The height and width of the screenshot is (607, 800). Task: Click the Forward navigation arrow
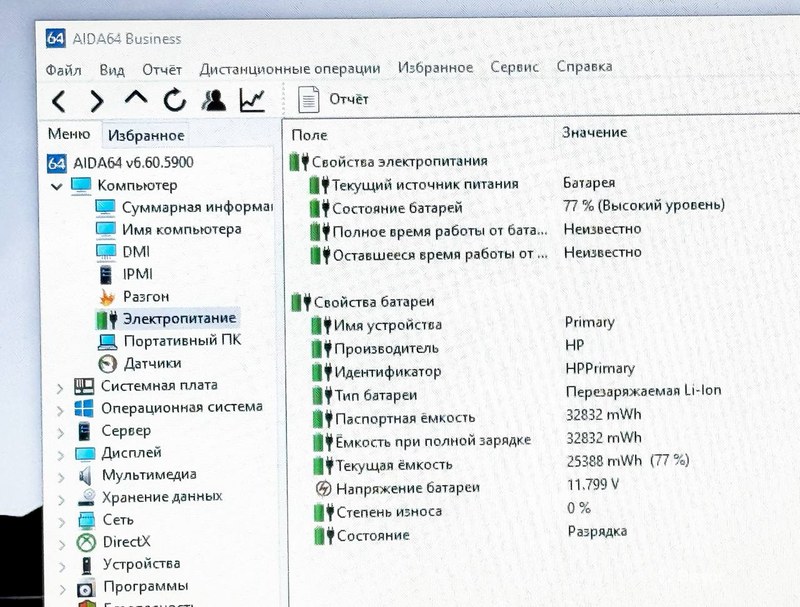coord(96,100)
